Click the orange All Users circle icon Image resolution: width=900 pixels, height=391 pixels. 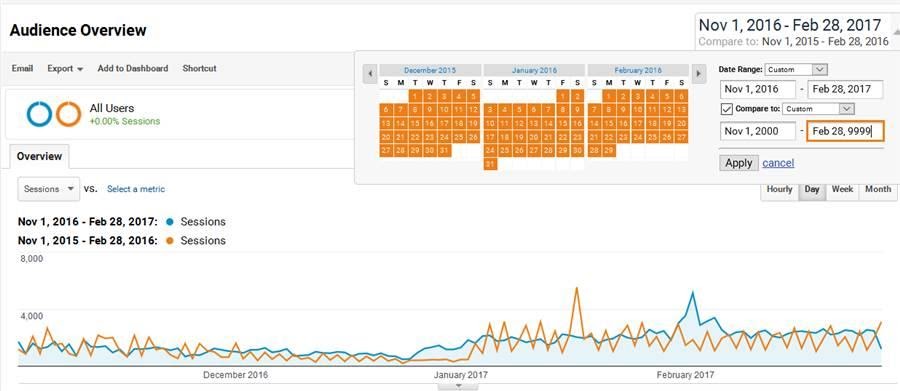[68, 114]
